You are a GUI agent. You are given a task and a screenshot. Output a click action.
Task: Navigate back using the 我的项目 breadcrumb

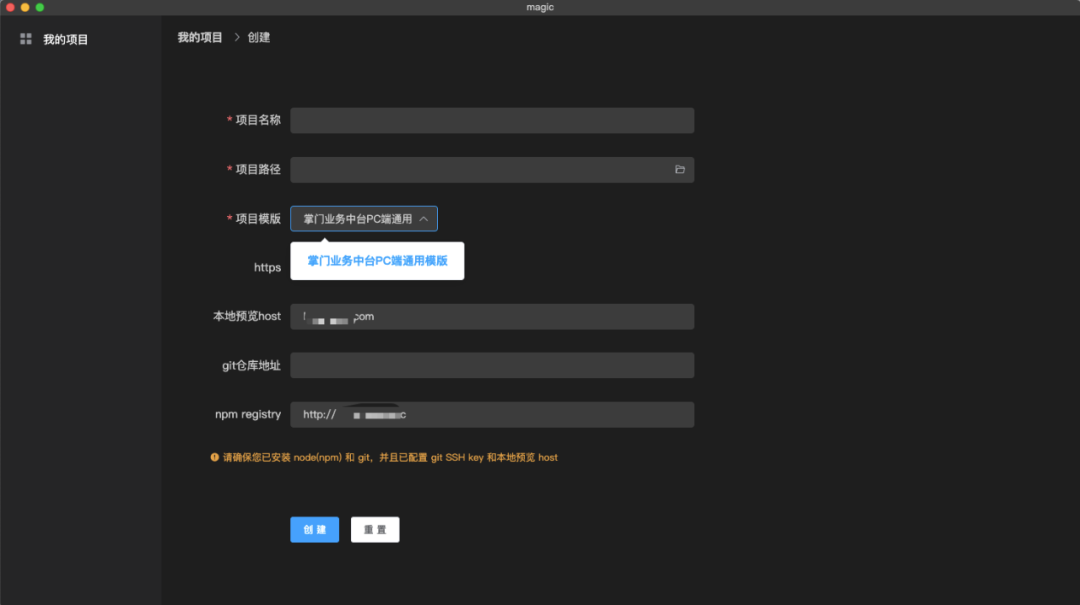point(199,36)
